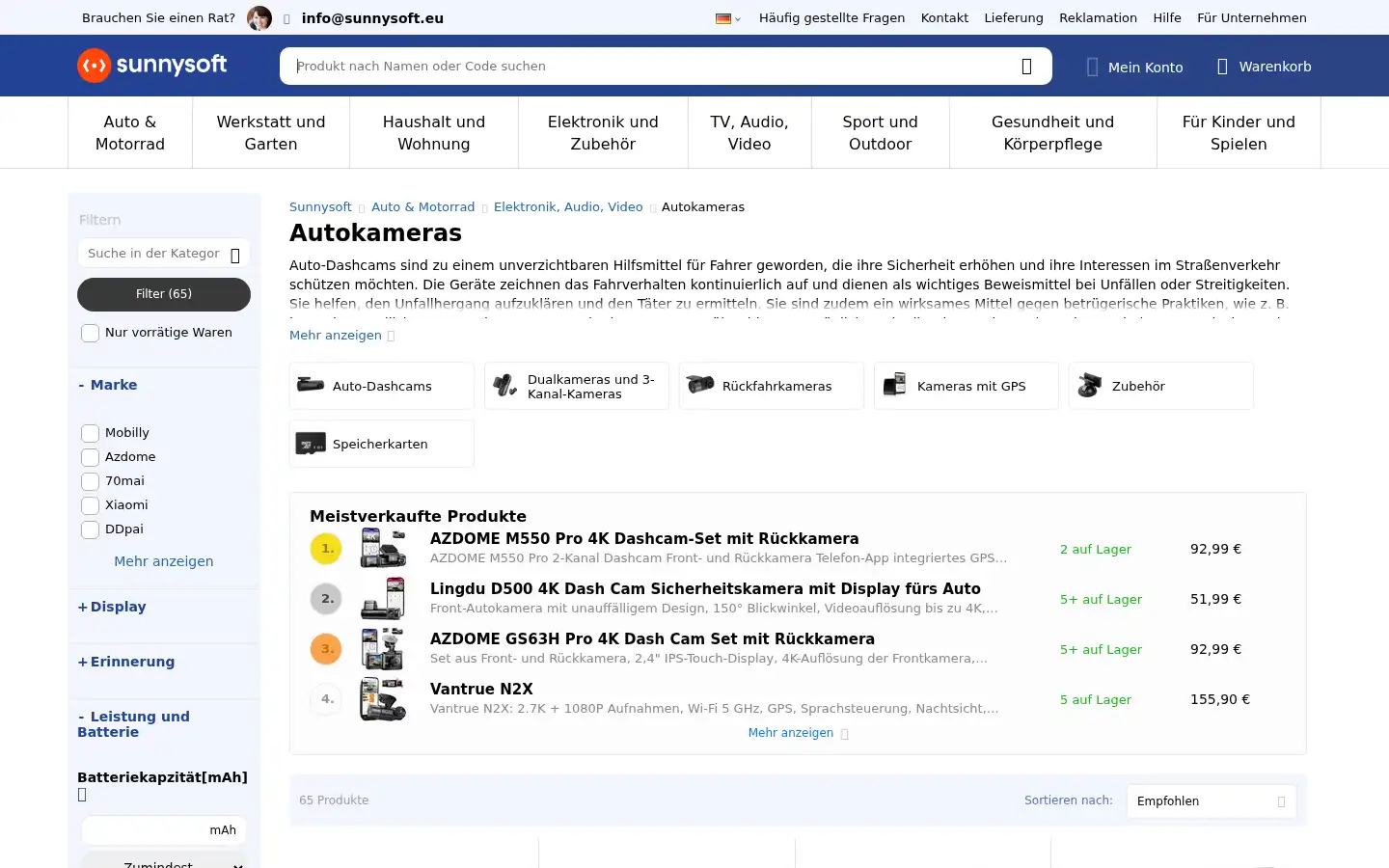
Task: Click rank badge number 1
Action: (x=326, y=548)
